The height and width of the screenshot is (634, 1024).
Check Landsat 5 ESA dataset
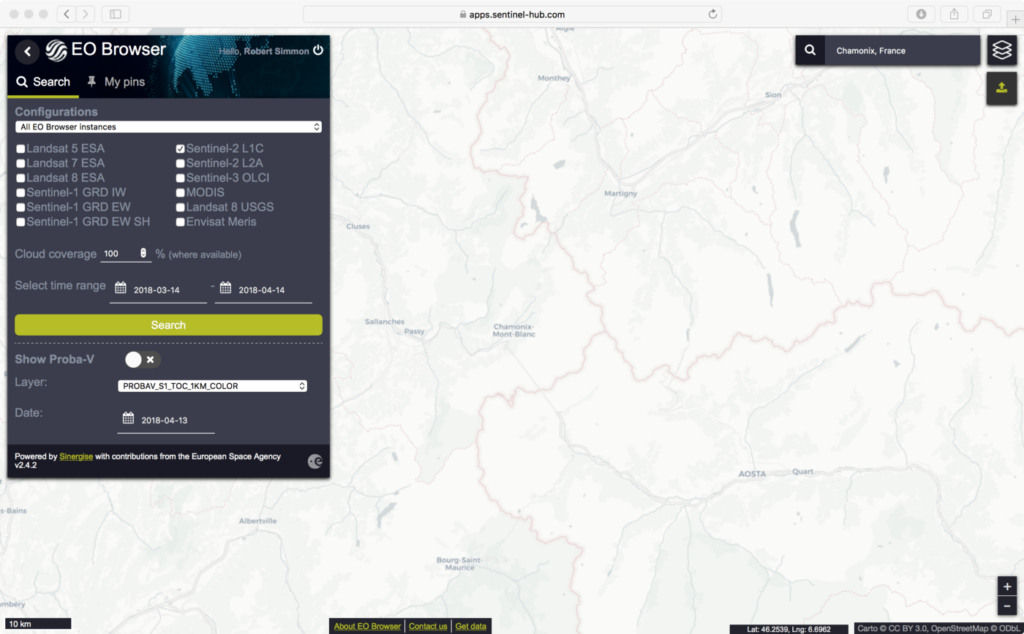click(20, 149)
